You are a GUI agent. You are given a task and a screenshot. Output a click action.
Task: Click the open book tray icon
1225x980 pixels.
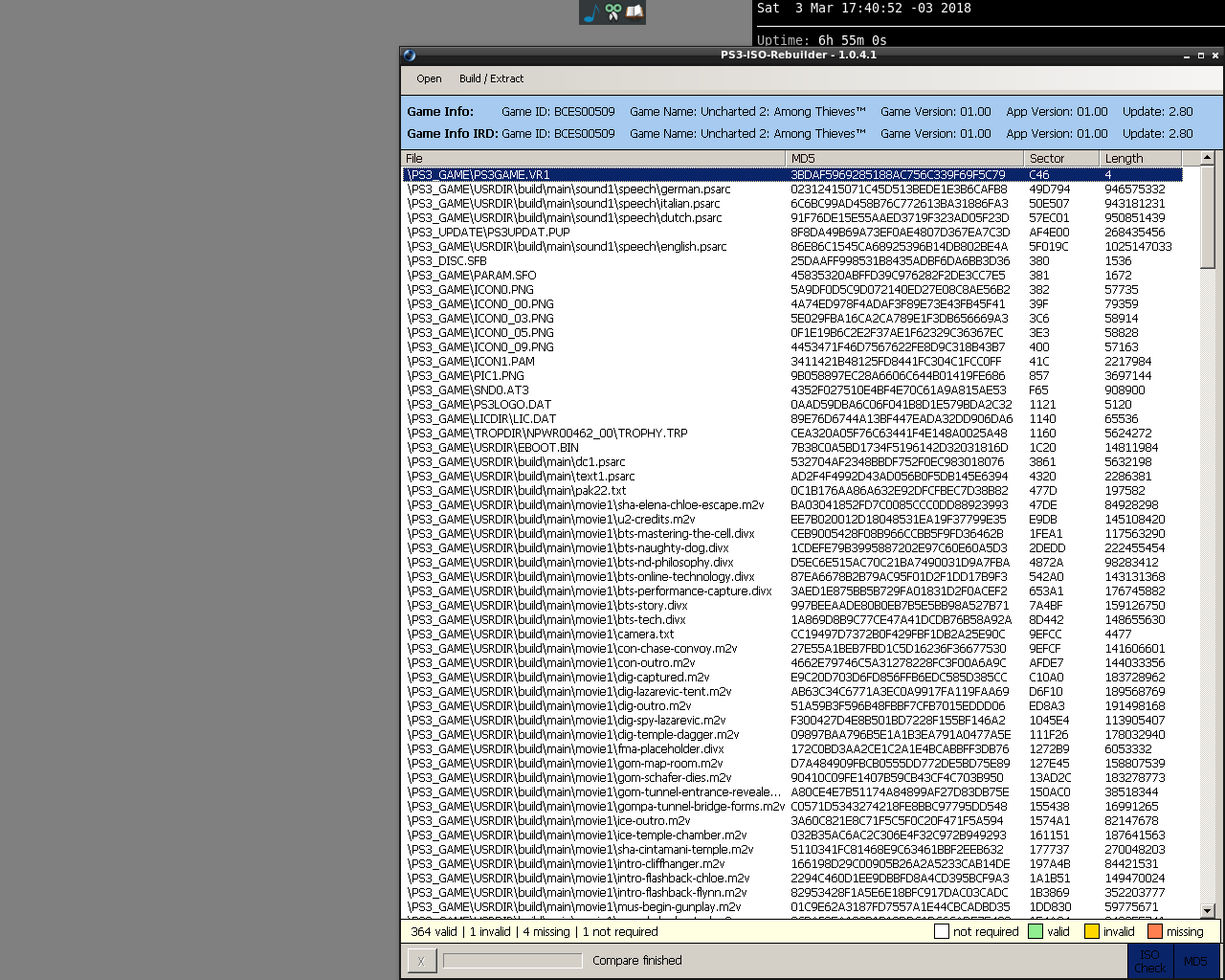click(634, 12)
